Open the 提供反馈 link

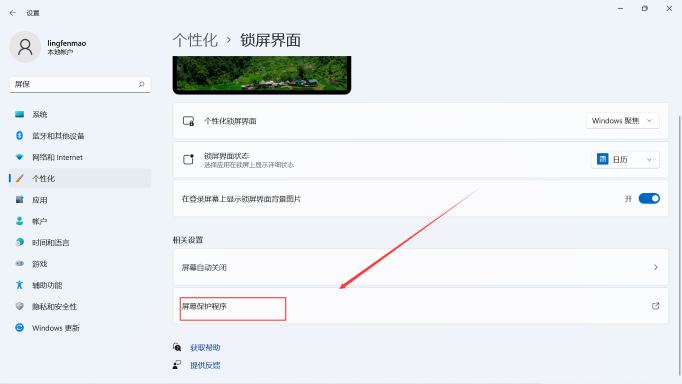coord(205,365)
